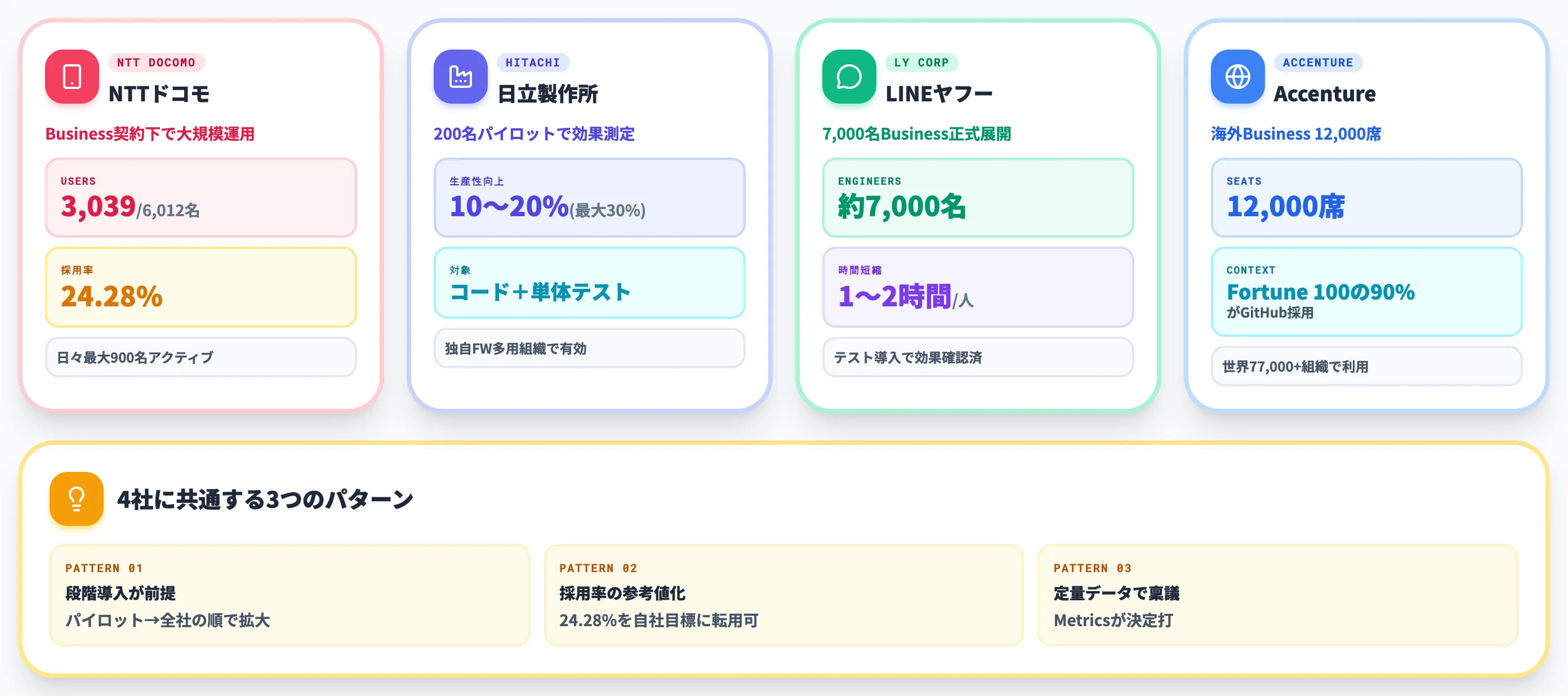Click the NTTドコモ heading

[x=159, y=93]
